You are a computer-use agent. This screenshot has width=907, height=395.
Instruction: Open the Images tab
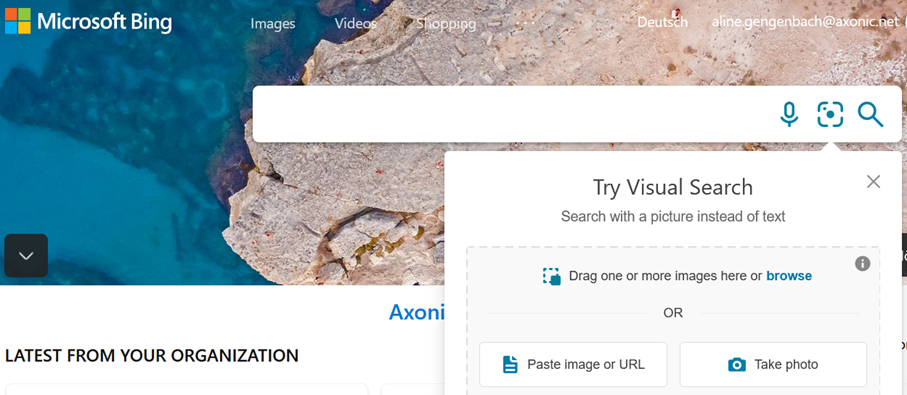pos(272,23)
